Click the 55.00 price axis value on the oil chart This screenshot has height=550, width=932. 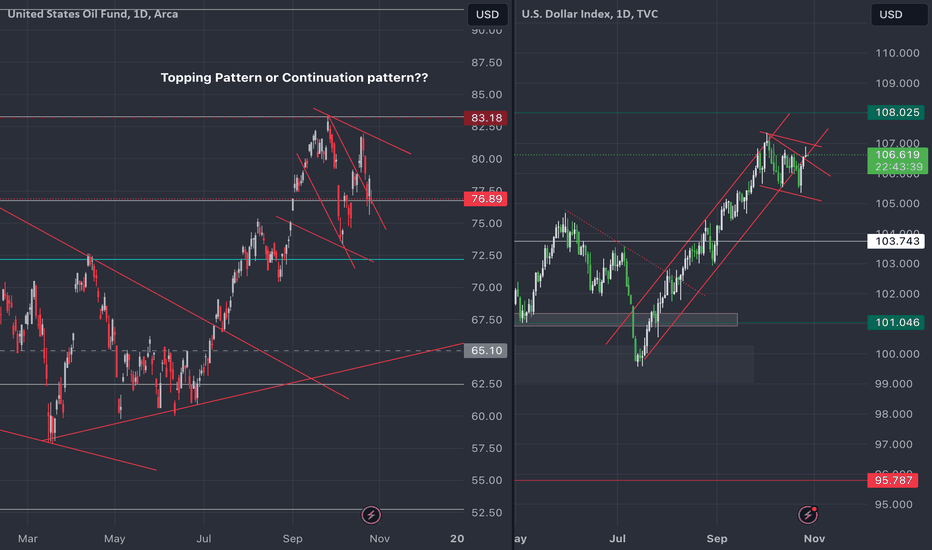tap(486, 480)
